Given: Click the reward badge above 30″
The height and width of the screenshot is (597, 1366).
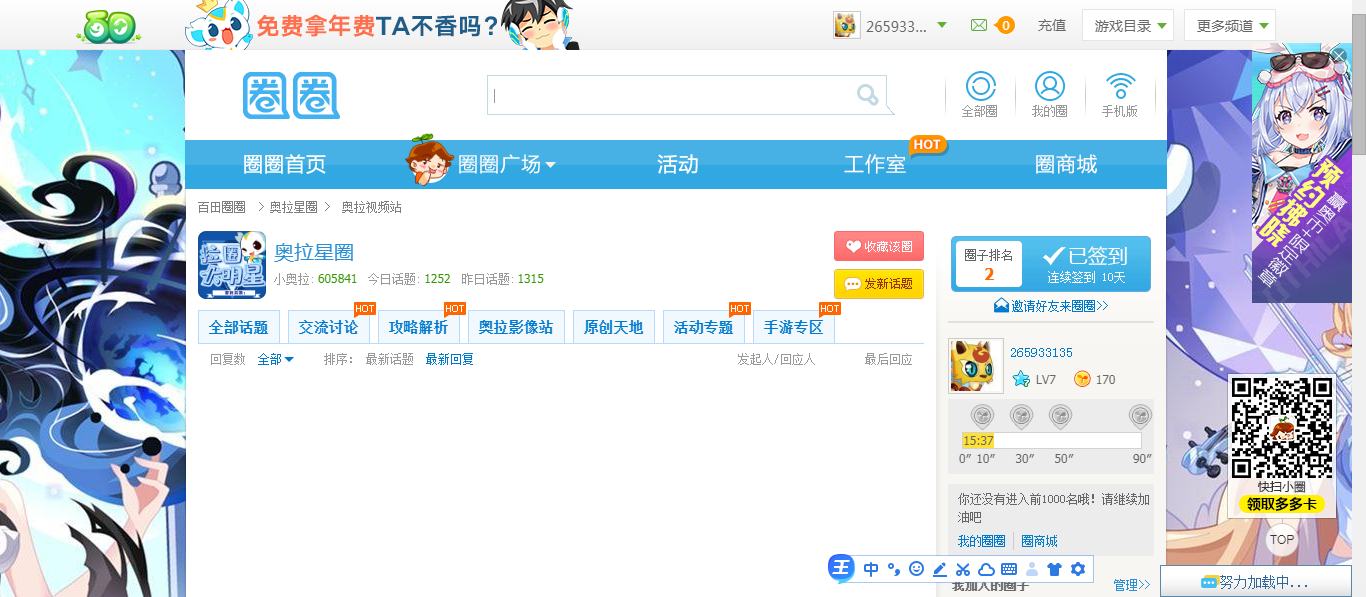Looking at the screenshot, I should (x=1021, y=416).
